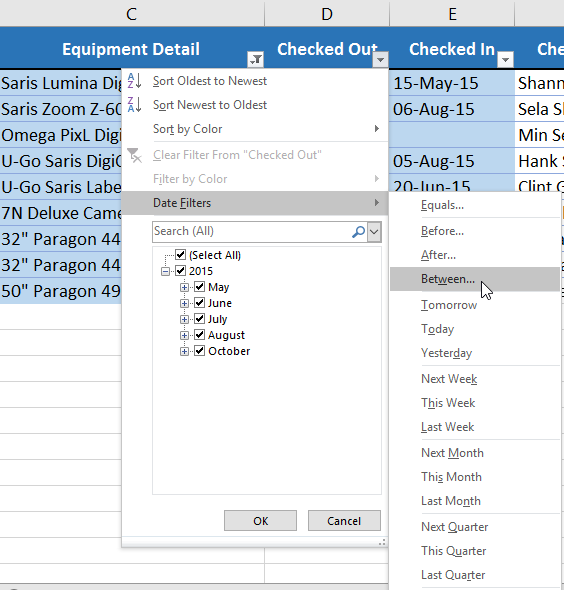564x590 pixels.
Task: Filter dates by Last Week
Action: click(x=475, y=427)
